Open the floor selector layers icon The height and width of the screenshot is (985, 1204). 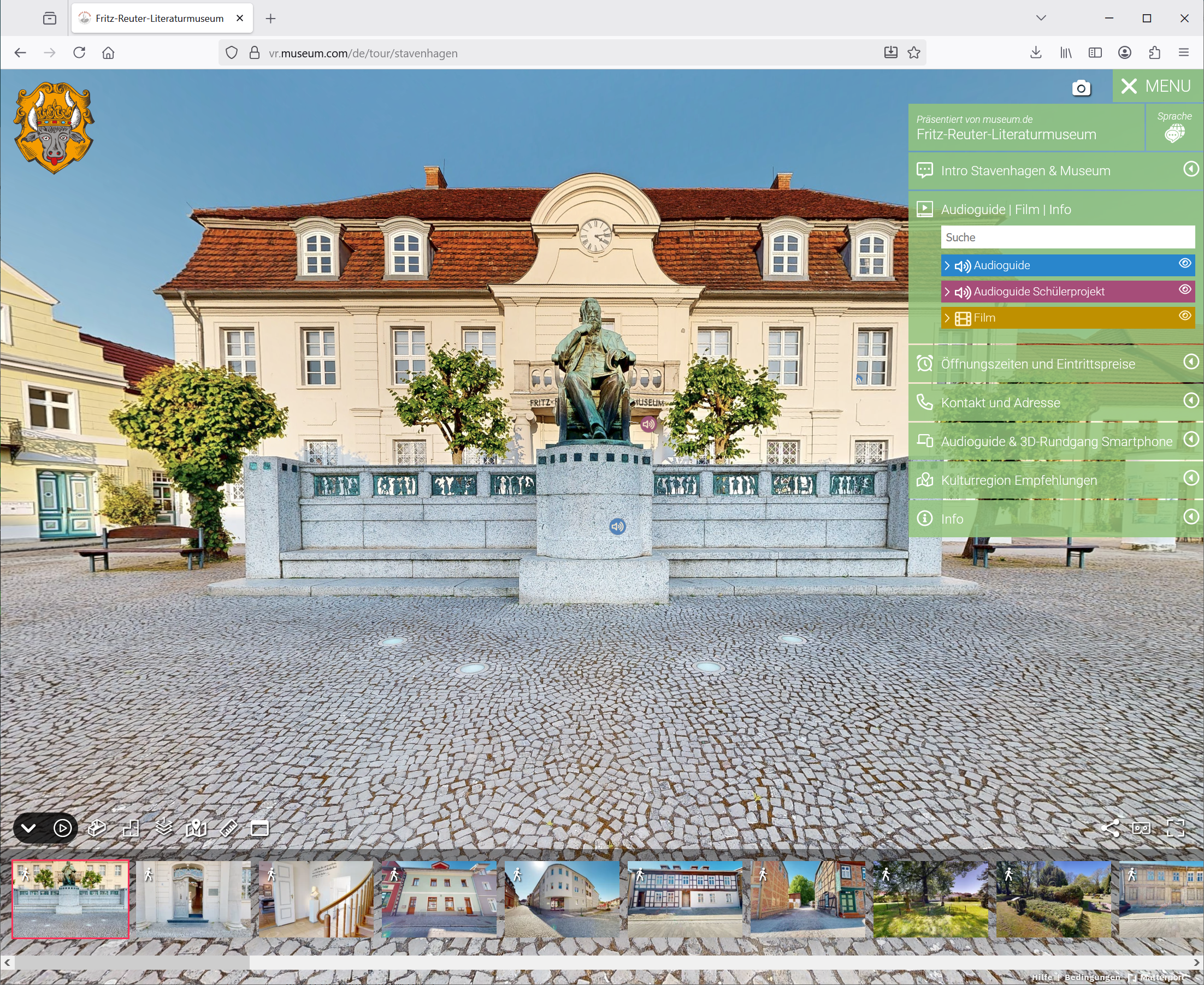click(x=163, y=828)
